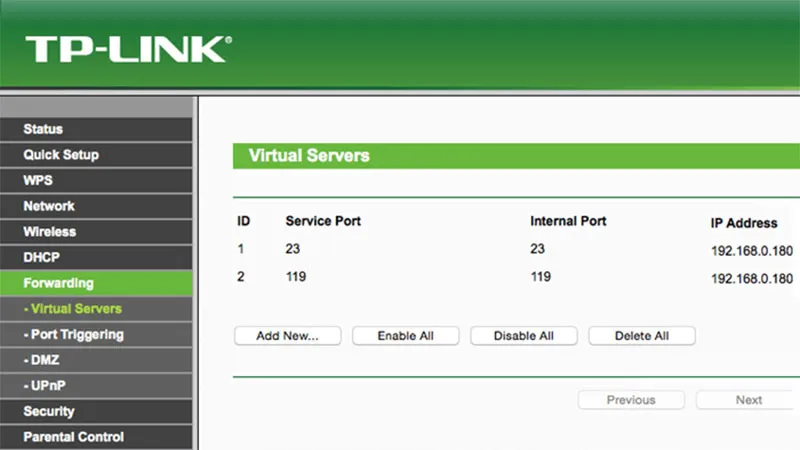
Task: Click the Delete All button
Action: 642,336
